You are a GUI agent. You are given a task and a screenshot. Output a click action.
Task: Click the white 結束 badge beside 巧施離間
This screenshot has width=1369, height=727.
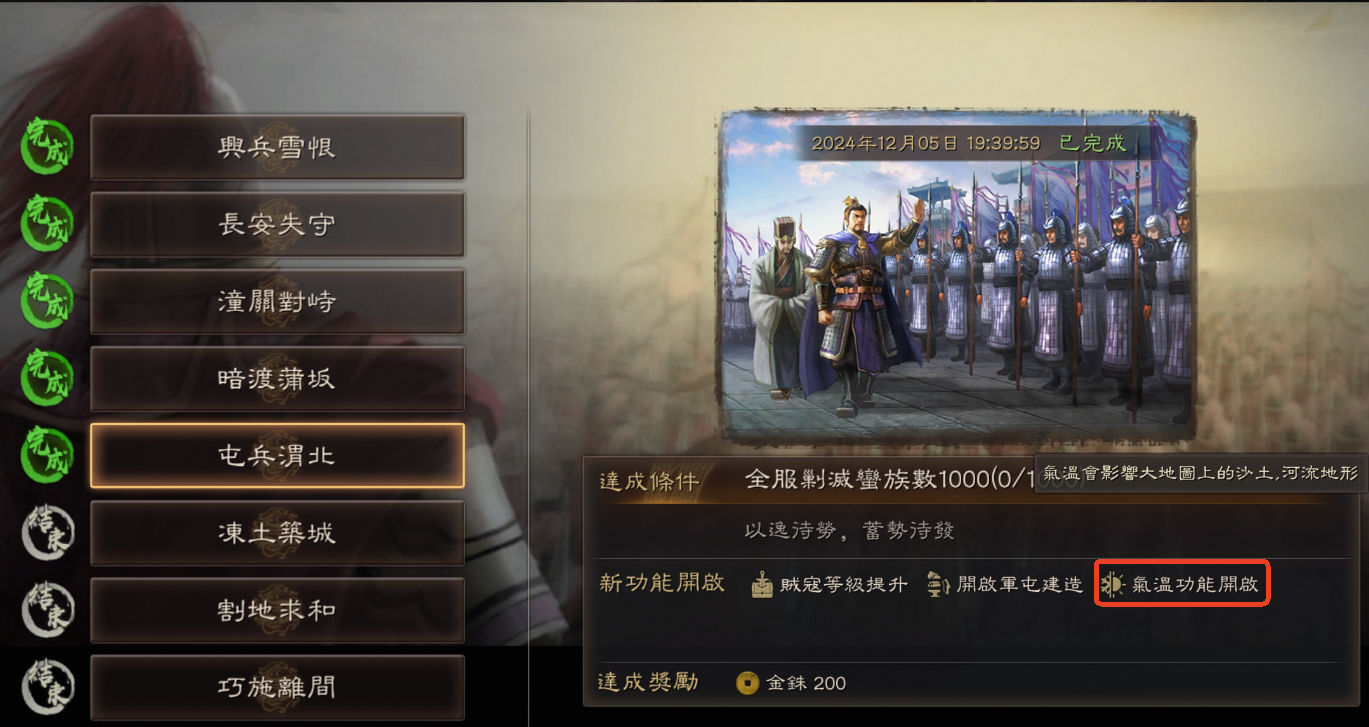click(47, 686)
